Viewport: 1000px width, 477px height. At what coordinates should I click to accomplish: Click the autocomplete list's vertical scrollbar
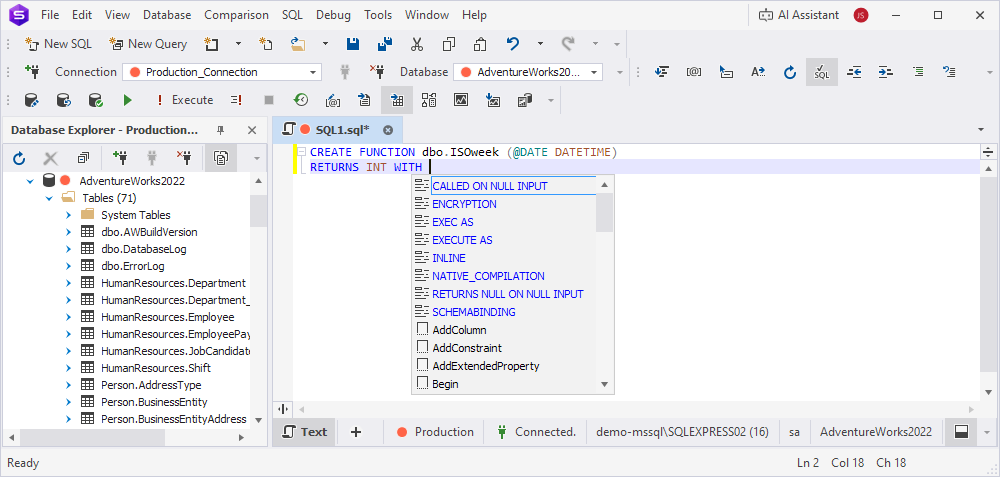click(x=604, y=212)
